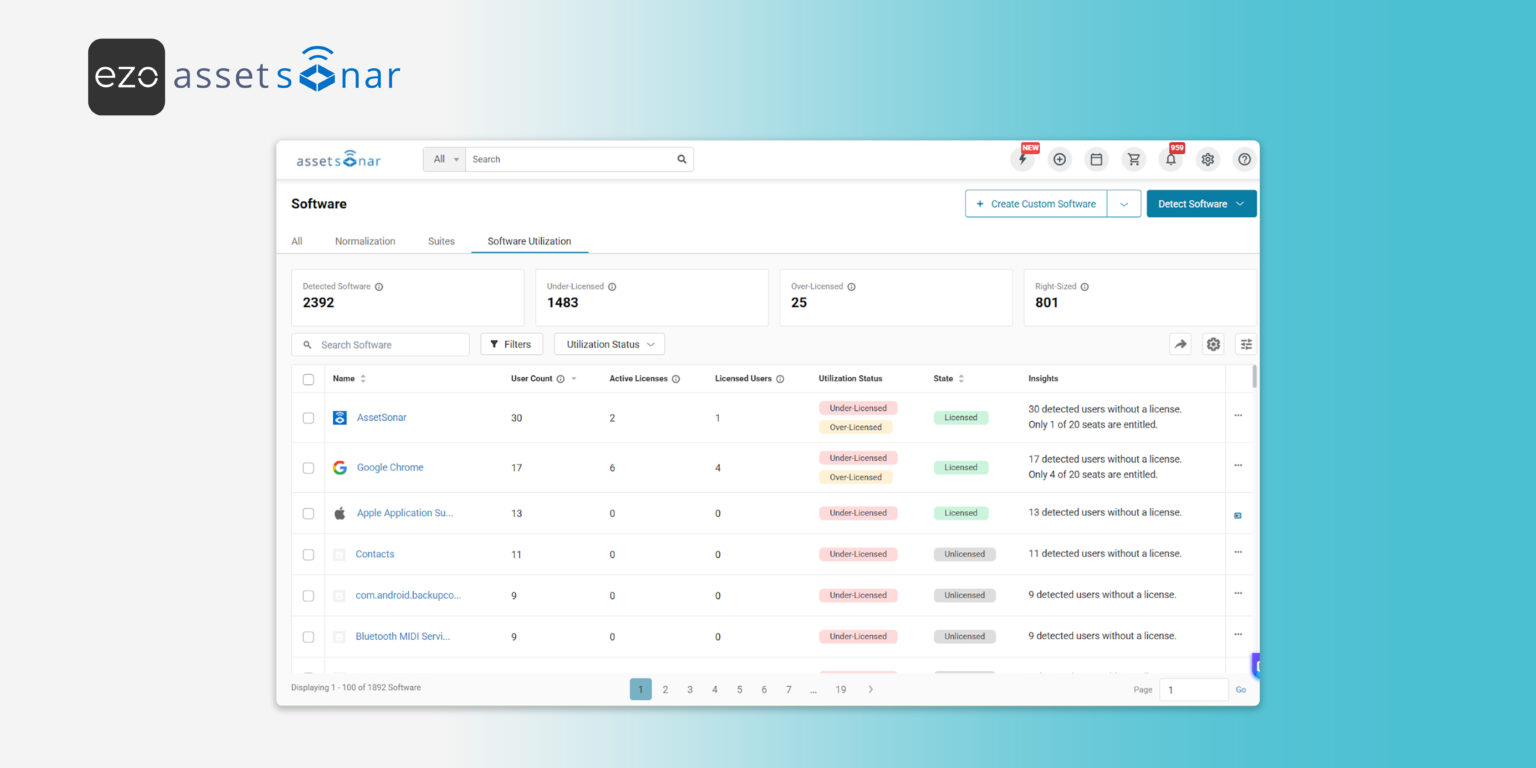Open the calendar icon in header
The image size is (1536, 768).
pos(1097,159)
